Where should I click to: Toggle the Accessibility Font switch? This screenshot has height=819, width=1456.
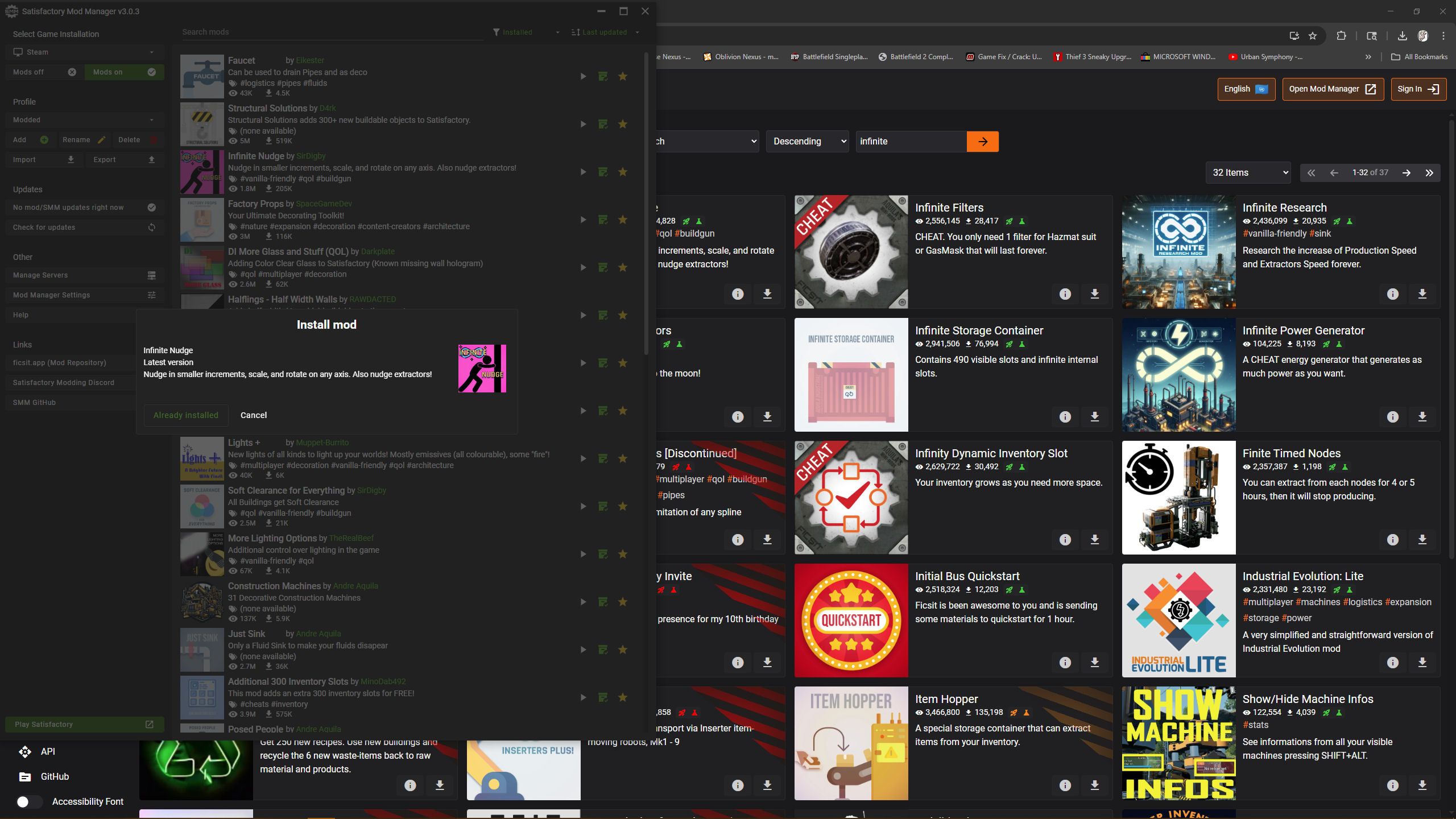(30, 802)
